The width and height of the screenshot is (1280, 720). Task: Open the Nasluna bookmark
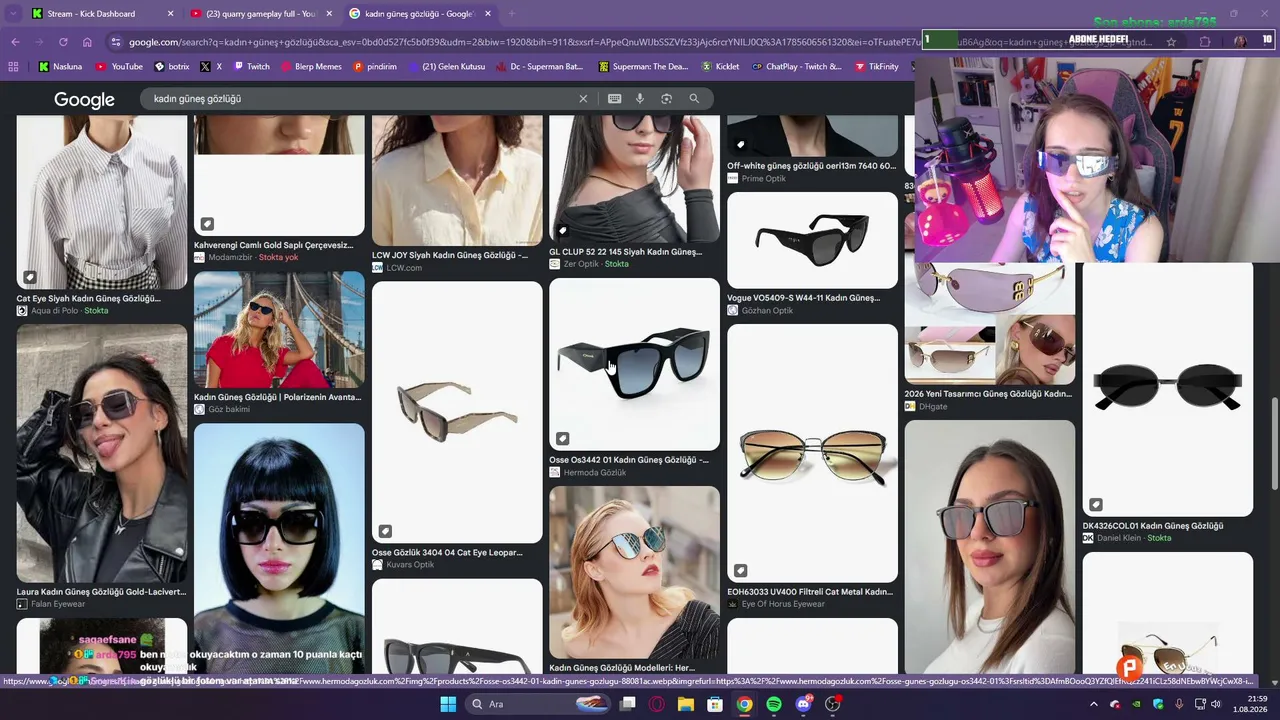[60, 67]
